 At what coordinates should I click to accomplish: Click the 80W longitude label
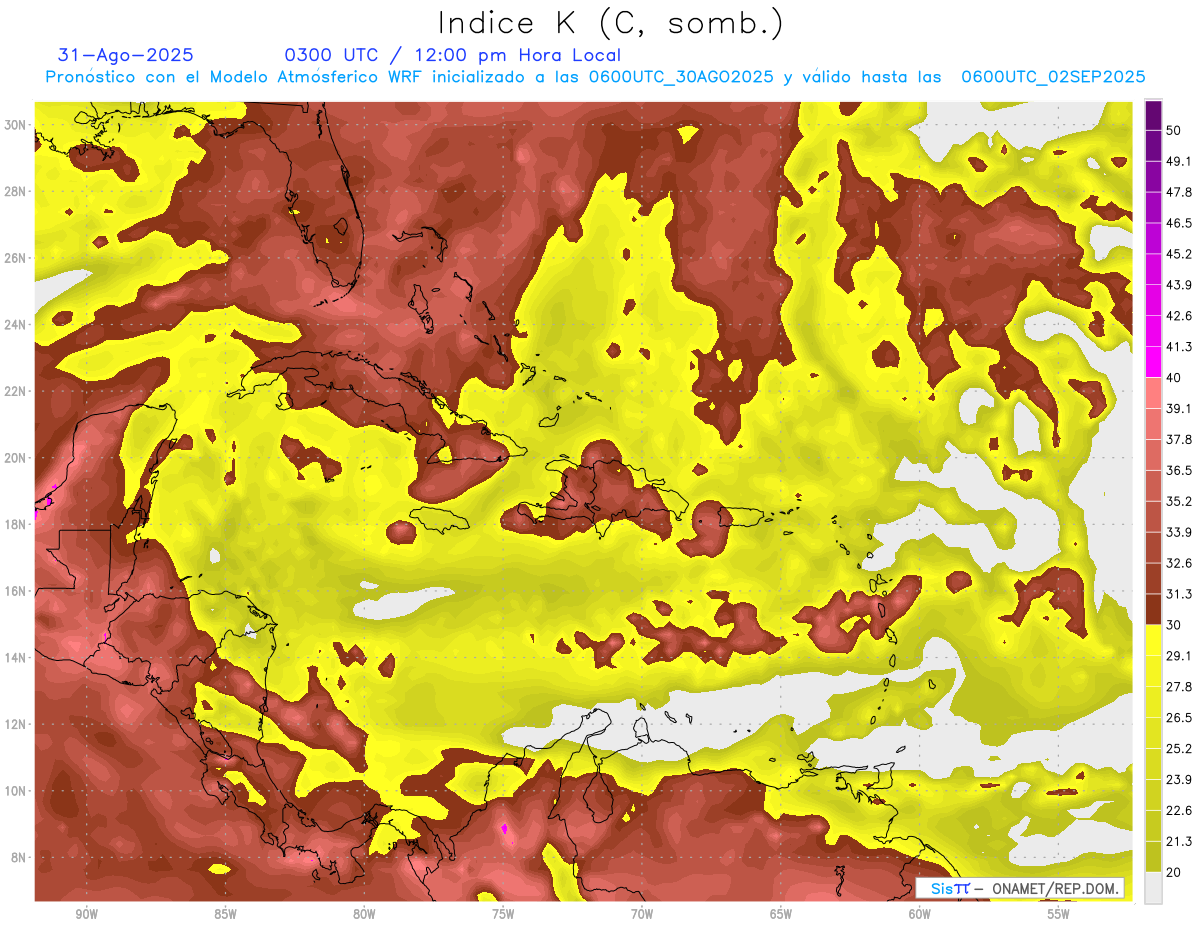(364, 914)
